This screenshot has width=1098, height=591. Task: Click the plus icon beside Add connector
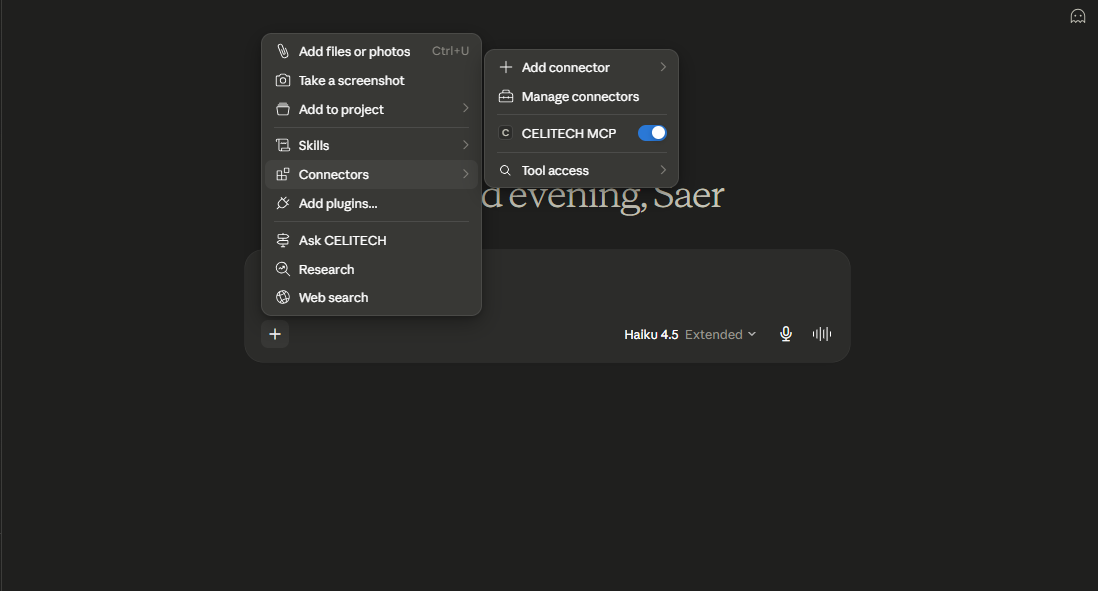point(506,67)
